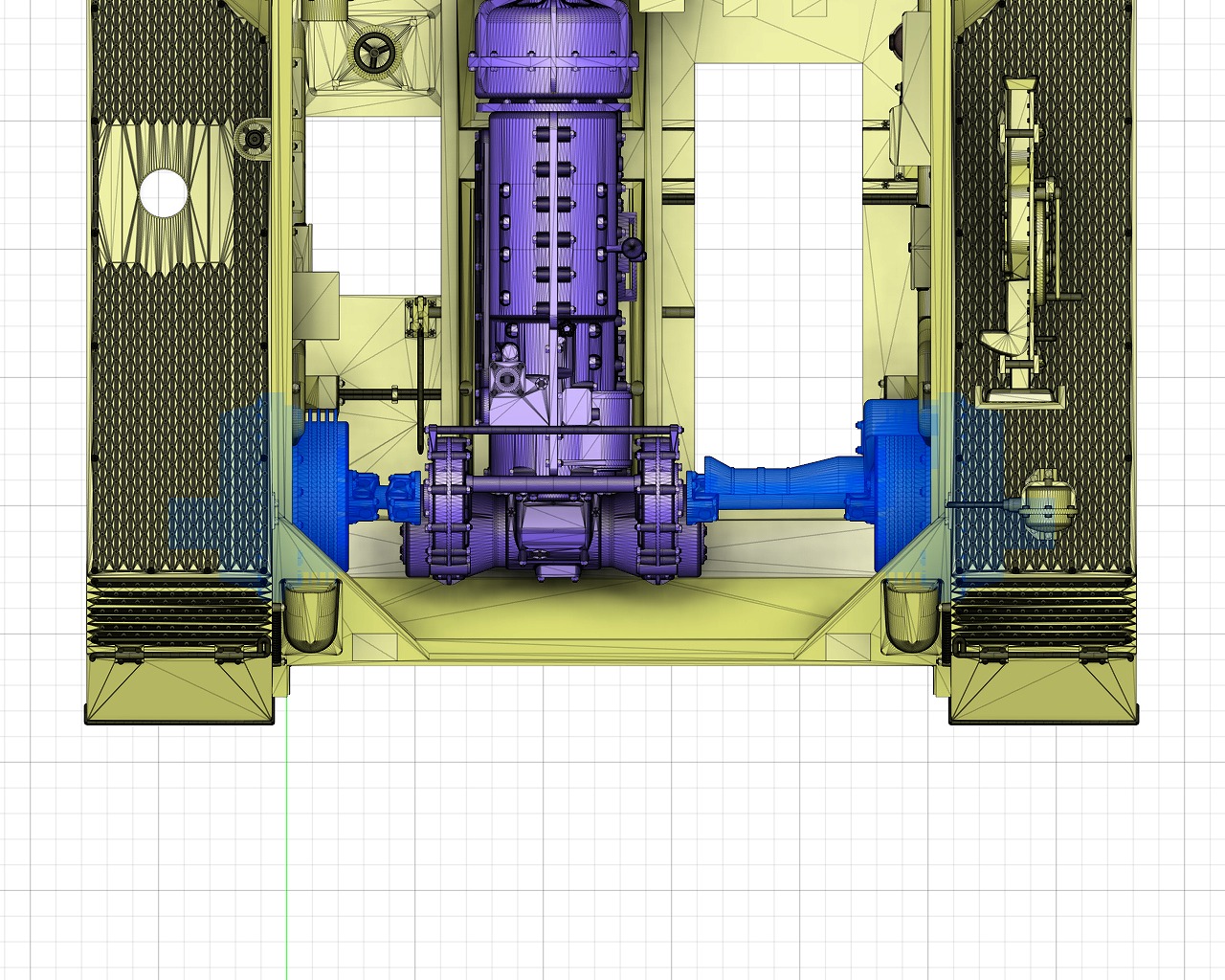The image size is (1225, 980).
Task: Select the right bucket-shaped cup near front
Action: pos(910,612)
